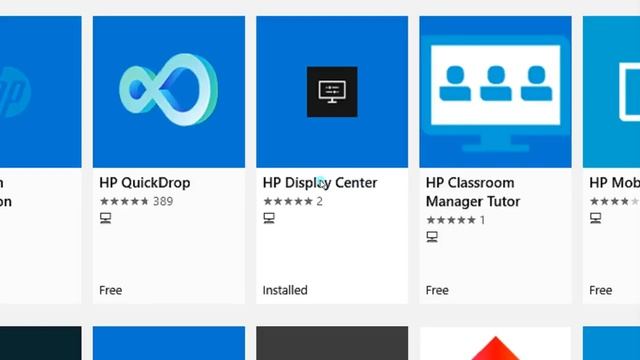The width and height of the screenshot is (640, 360).
Task: Click the Free price label of HP QuickDrop
Action: pos(111,290)
